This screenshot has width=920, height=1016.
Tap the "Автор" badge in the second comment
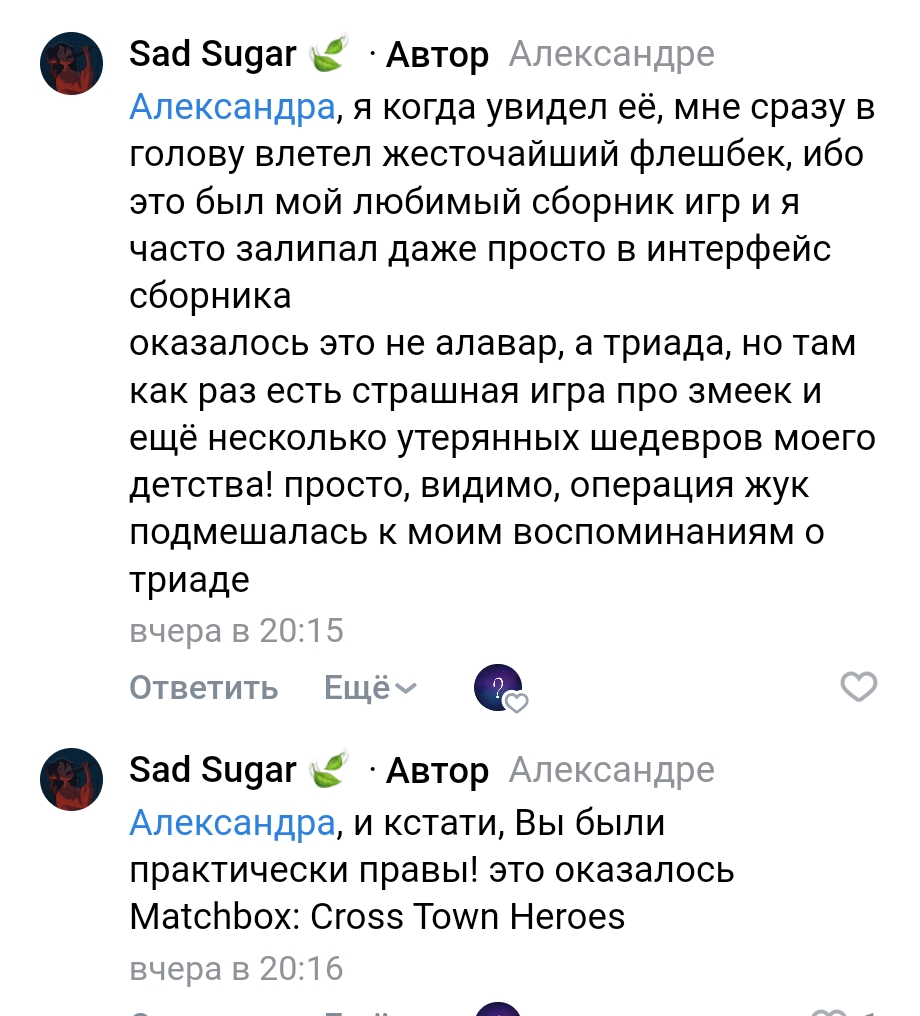click(437, 771)
